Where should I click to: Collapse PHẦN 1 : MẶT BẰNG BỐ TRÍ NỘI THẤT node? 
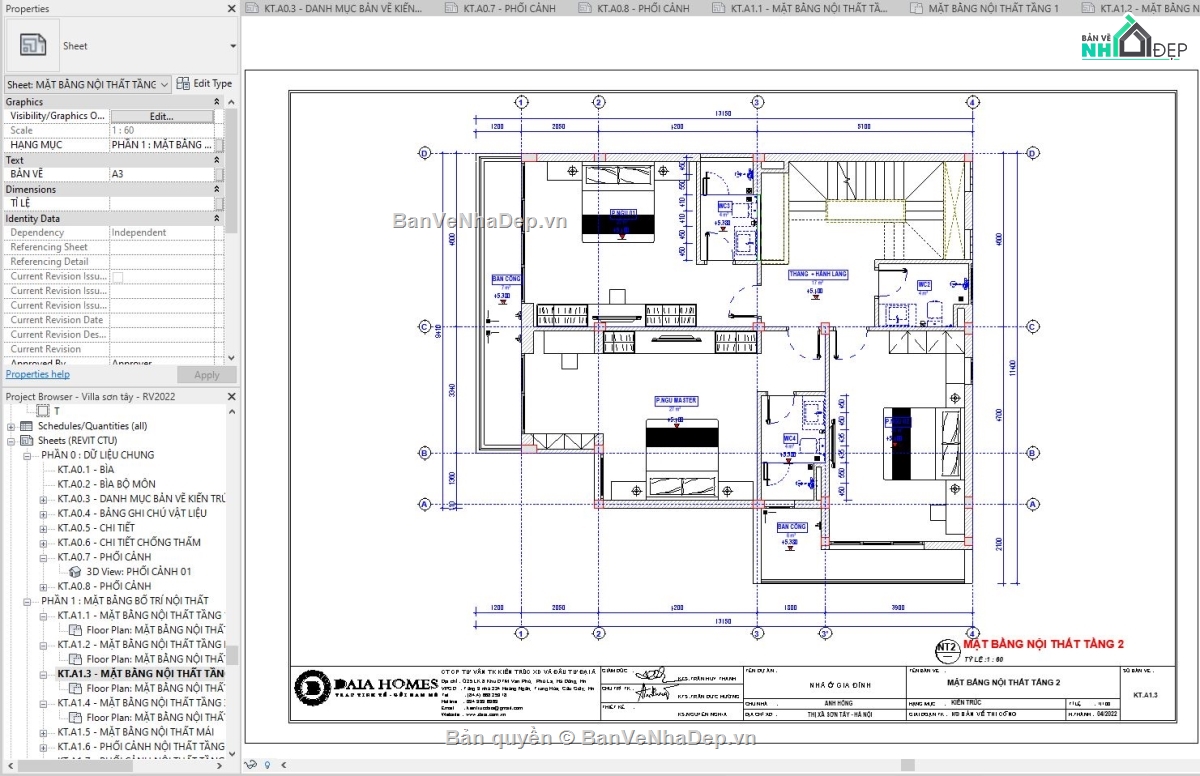coord(27,601)
